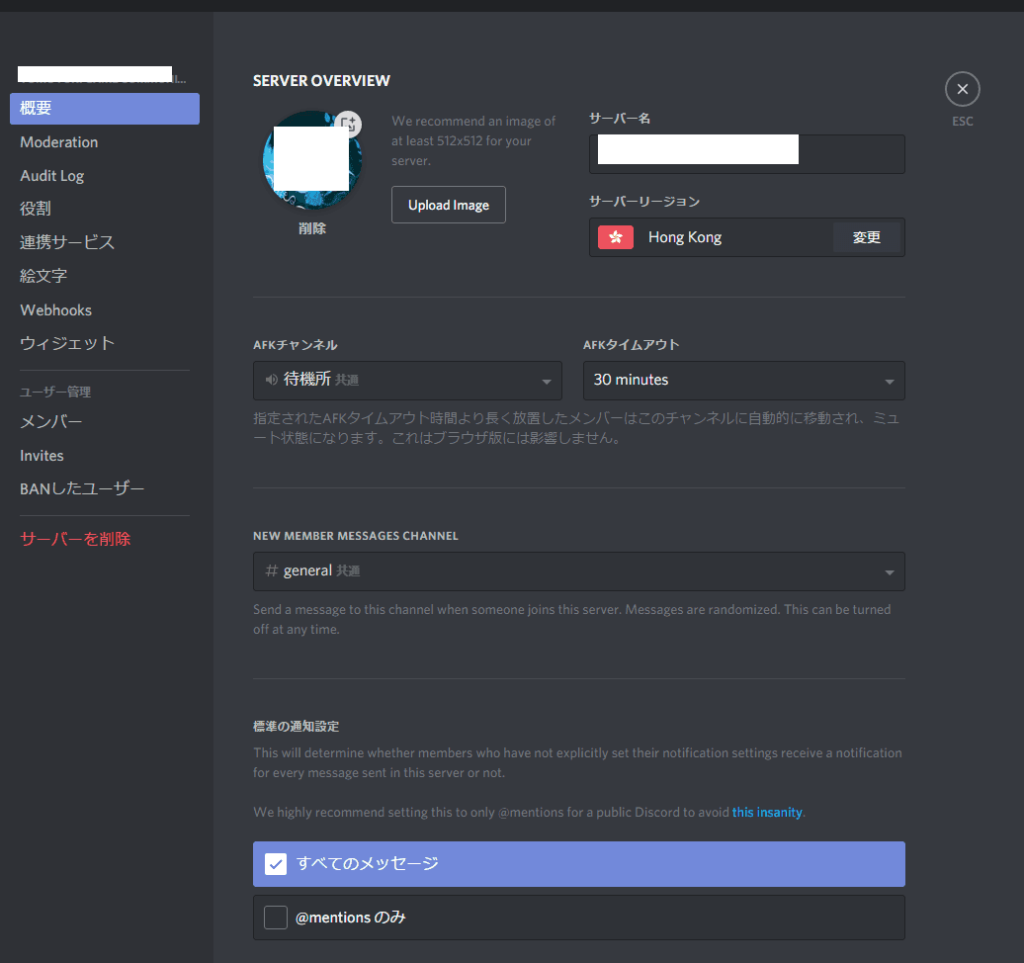Click the 削除 link under the avatar
The width and height of the screenshot is (1024, 963).
click(x=312, y=228)
